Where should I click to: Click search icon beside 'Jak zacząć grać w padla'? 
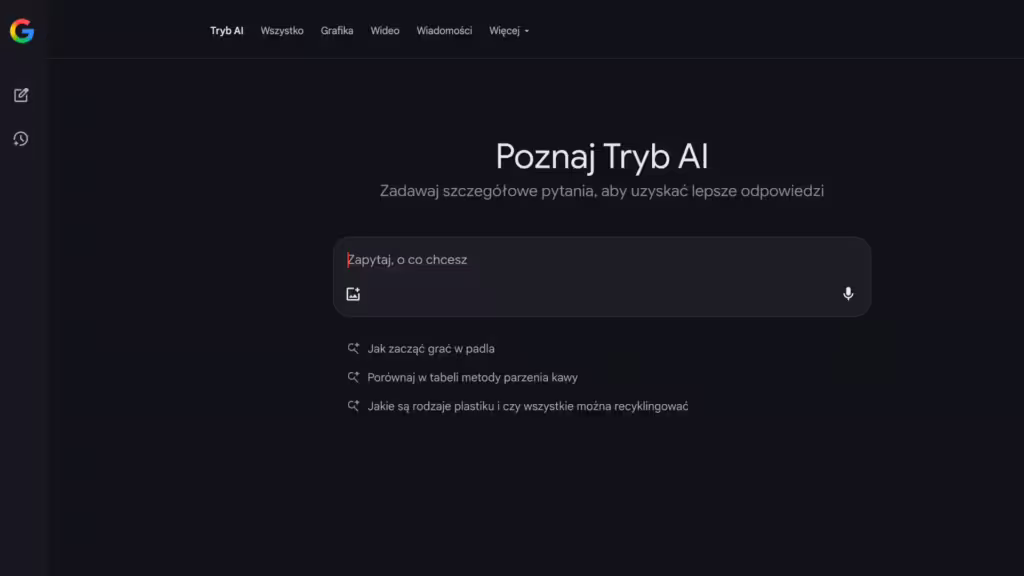[353, 349]
